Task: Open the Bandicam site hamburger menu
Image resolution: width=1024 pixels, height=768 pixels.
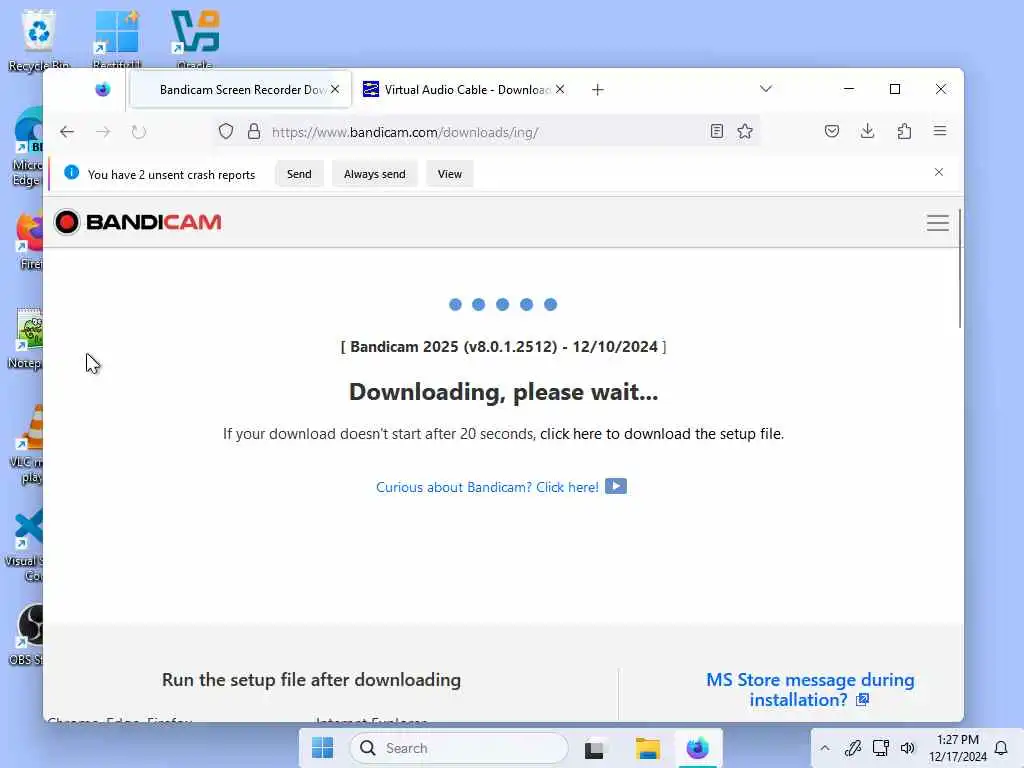Action: click(938, 223)
